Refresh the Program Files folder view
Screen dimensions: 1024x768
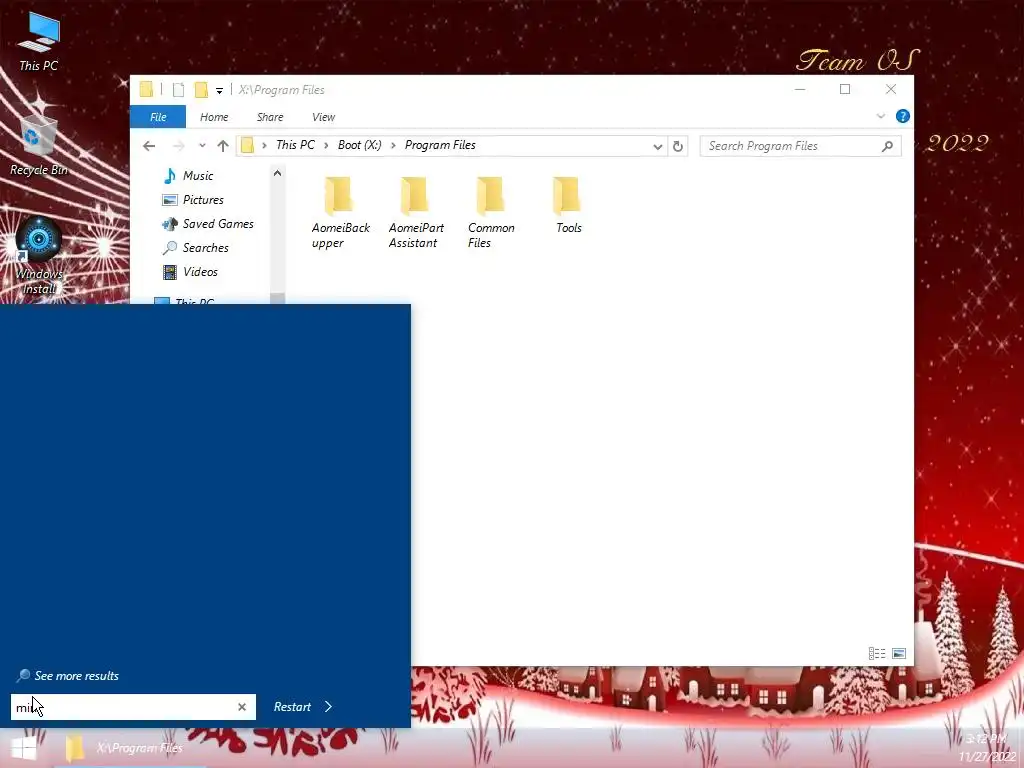(678, 146)
